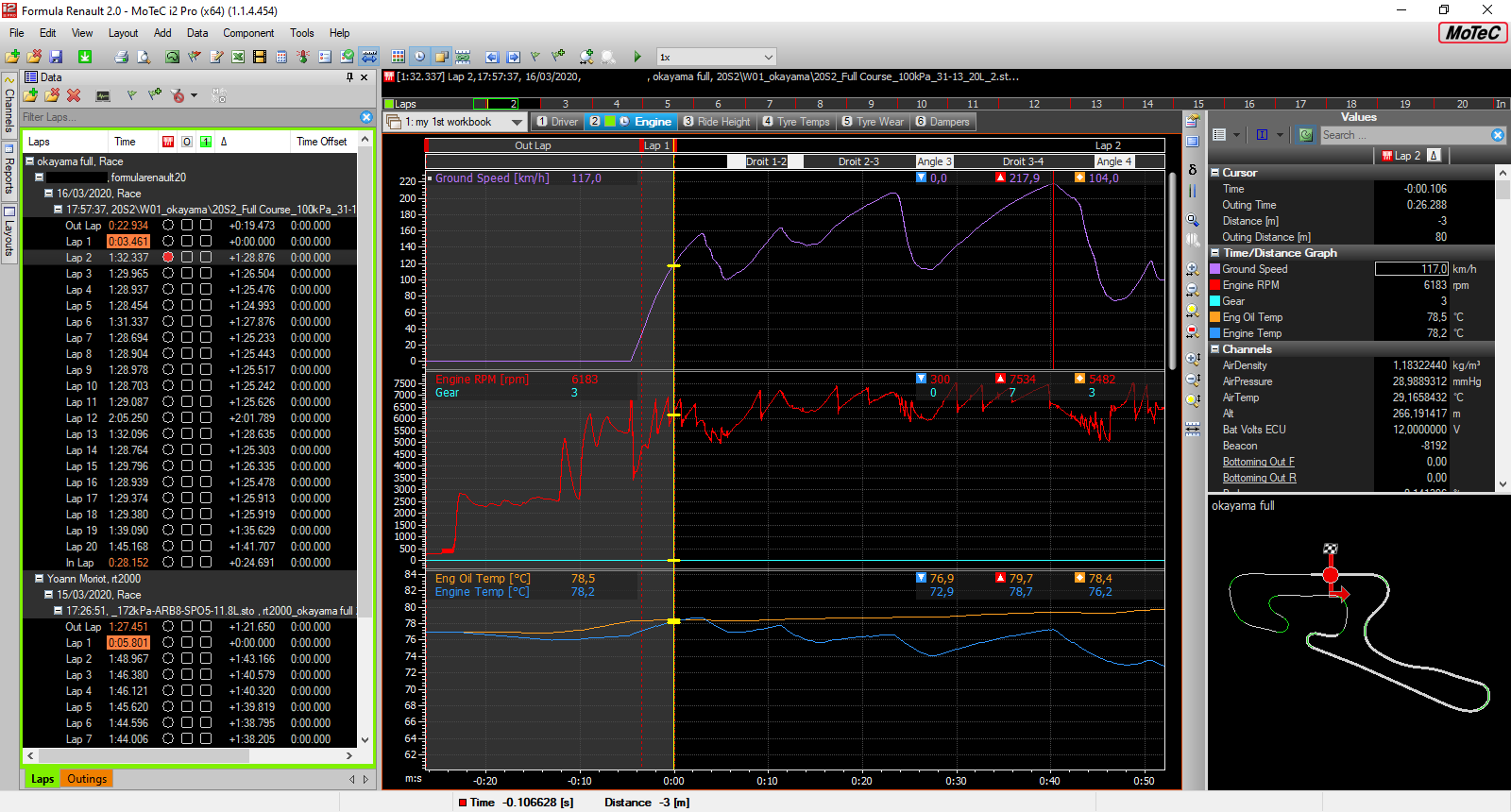This screenshot has width=1511, height=812.
Task: Click the blue left-arrow previous icon
Action: pos(491,57)
